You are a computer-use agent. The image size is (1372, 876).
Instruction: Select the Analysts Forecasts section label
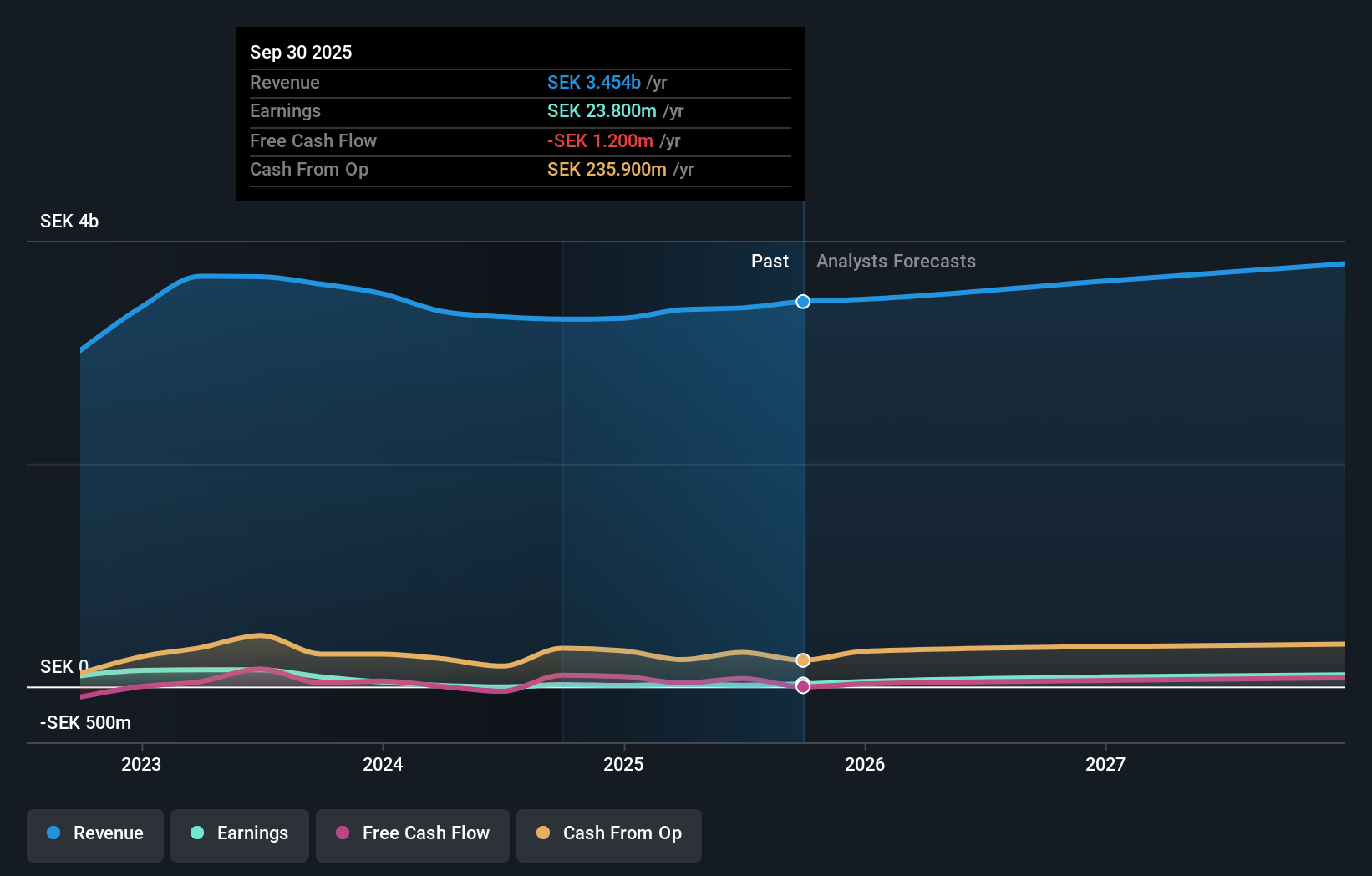click(896, 261)
